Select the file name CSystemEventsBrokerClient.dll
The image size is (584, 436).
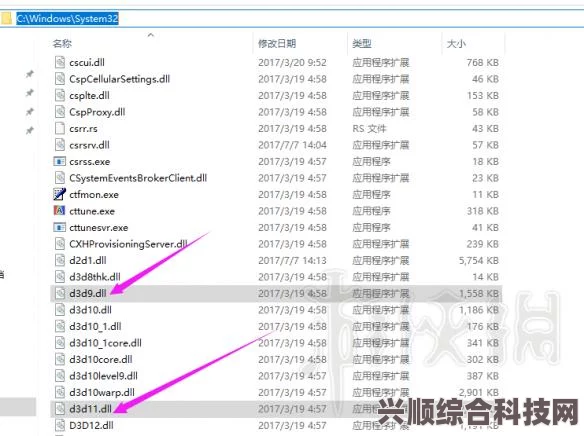click(138, 178)
